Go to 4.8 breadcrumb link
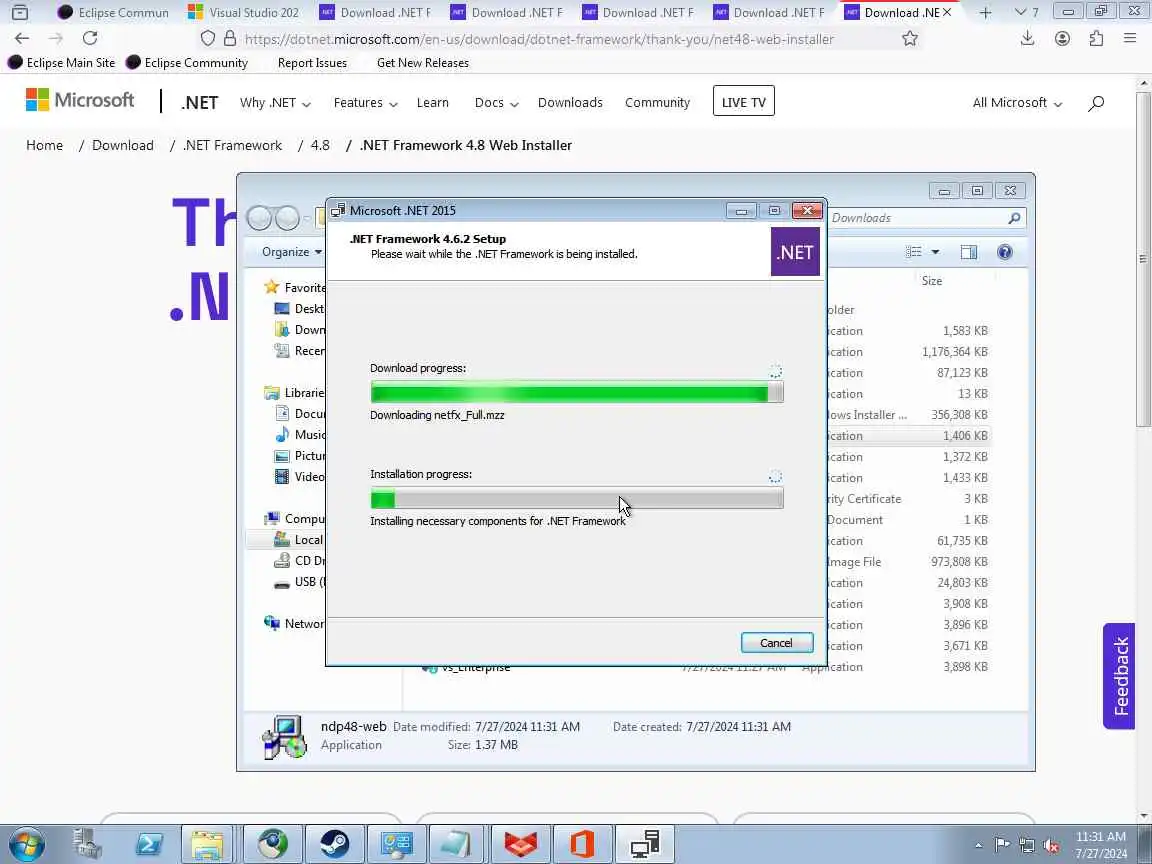The image size is (1152, 864). (320, 145)
